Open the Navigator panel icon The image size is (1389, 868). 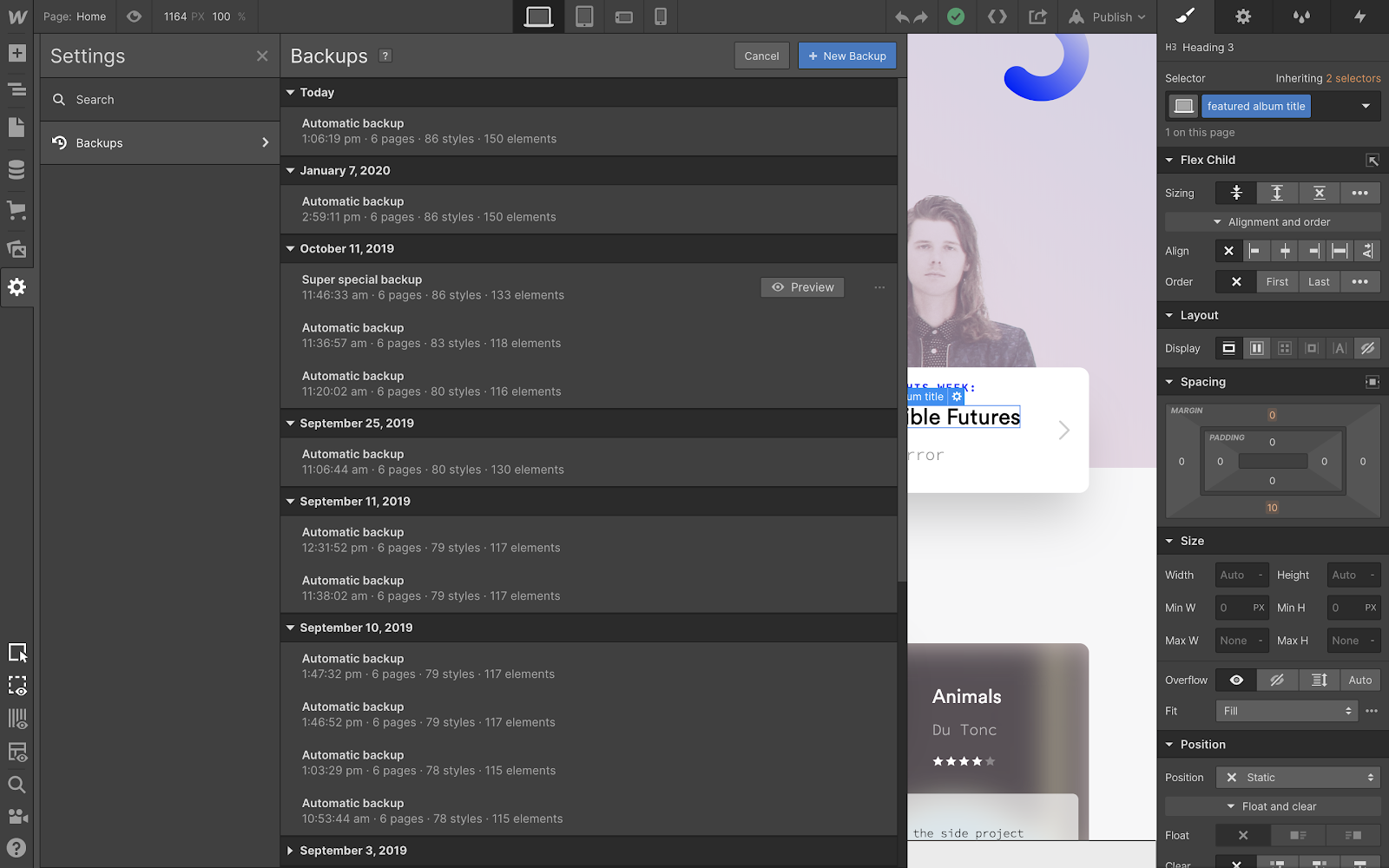(x=16, y=89)
